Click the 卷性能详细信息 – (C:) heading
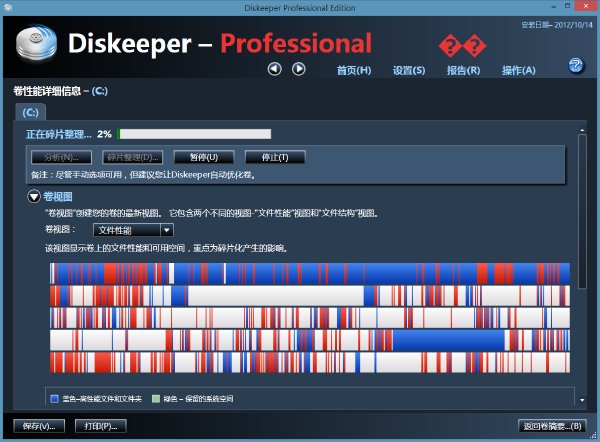This screenshot has width=600, height=442. coord(61,91)
